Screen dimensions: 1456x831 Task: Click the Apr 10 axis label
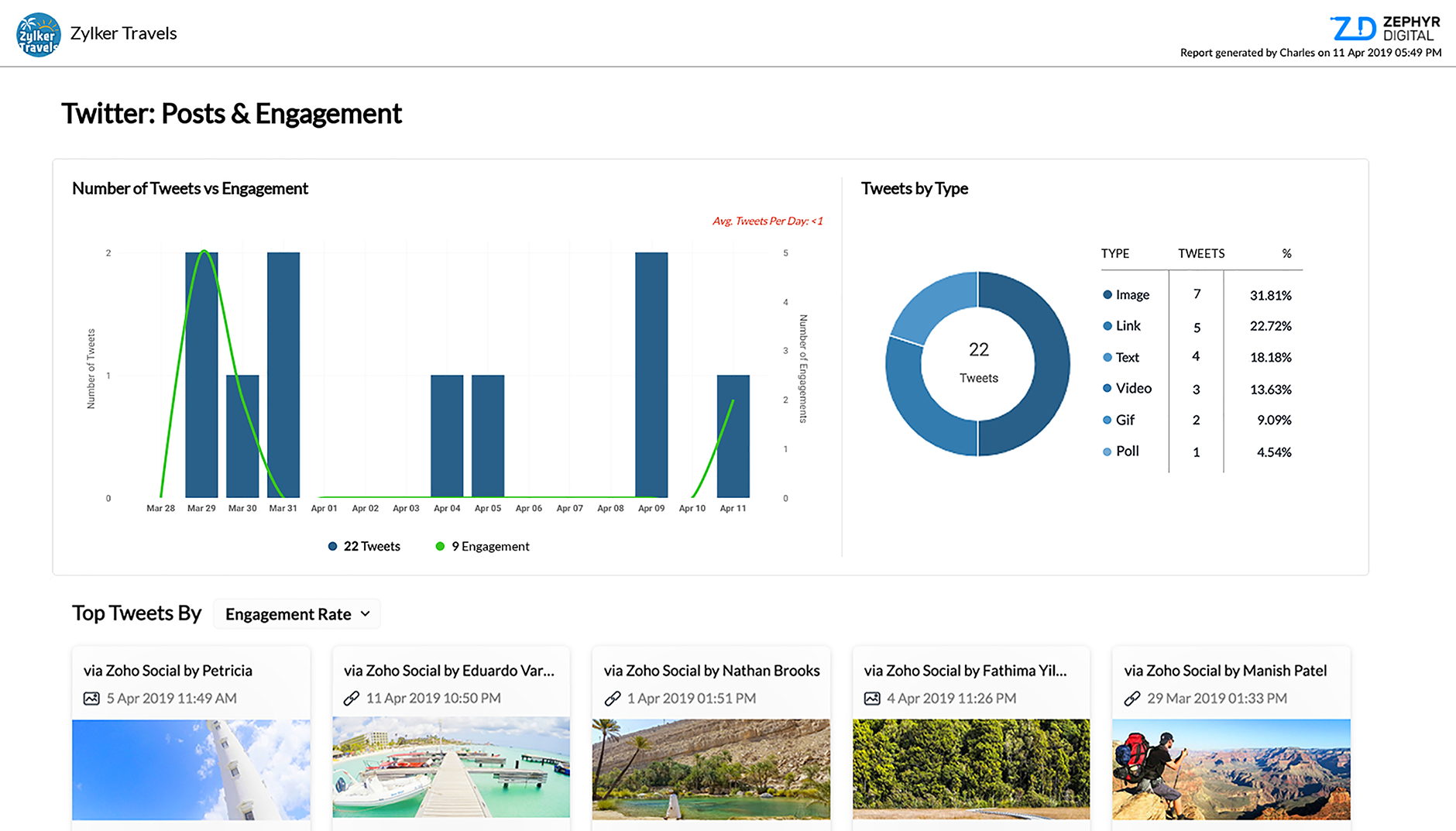[x=692, y=509]
